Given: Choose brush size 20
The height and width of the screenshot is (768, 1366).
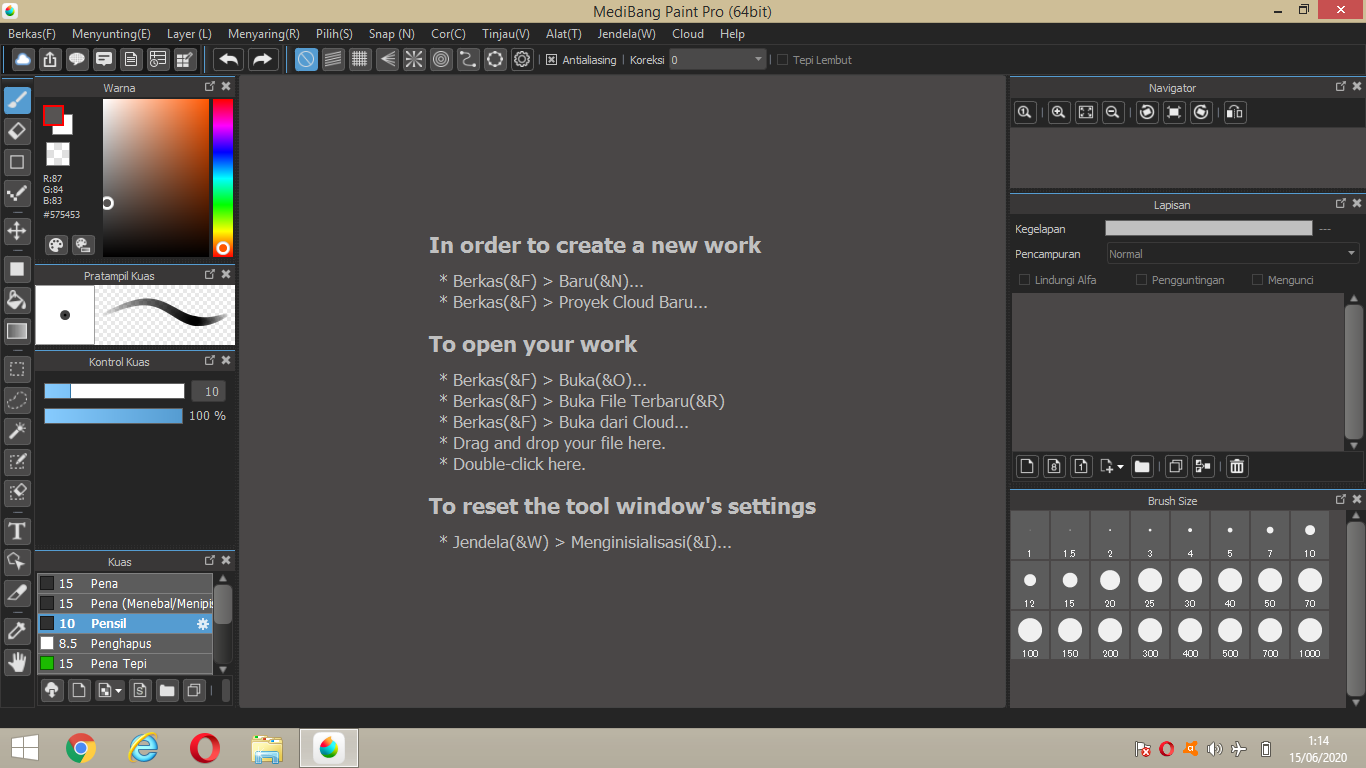Looking at the screenshot, I should pos(1110,585).
